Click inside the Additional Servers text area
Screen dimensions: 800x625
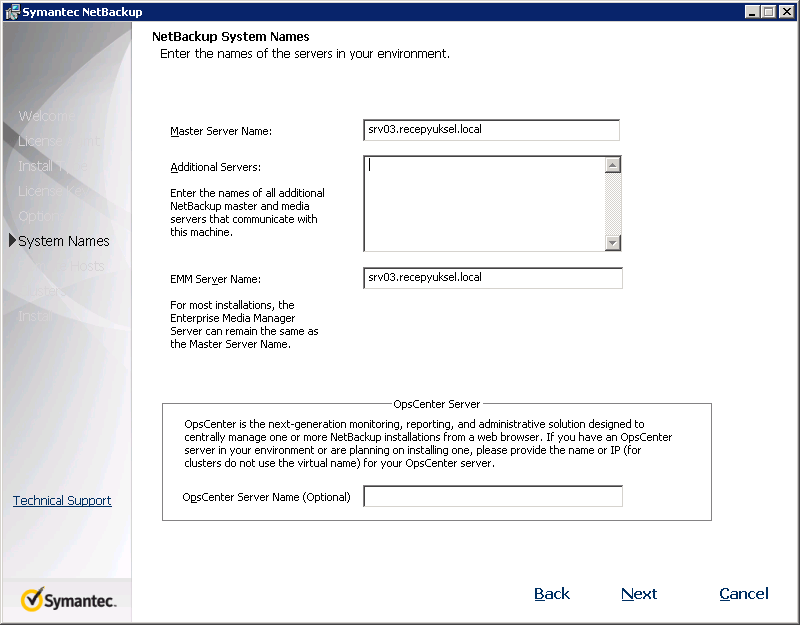pos(484,204)
